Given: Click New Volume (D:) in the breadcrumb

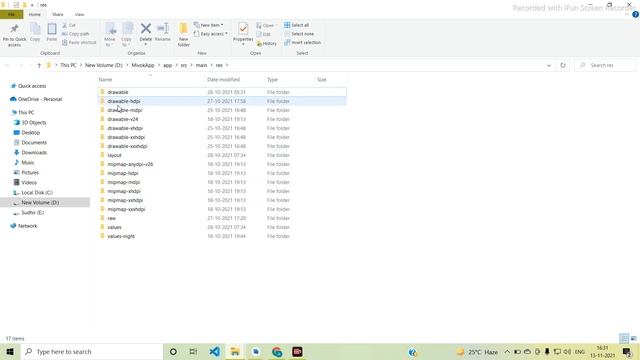Looking at the screenshot, I should pyautogui.click(x=104, y=65).
